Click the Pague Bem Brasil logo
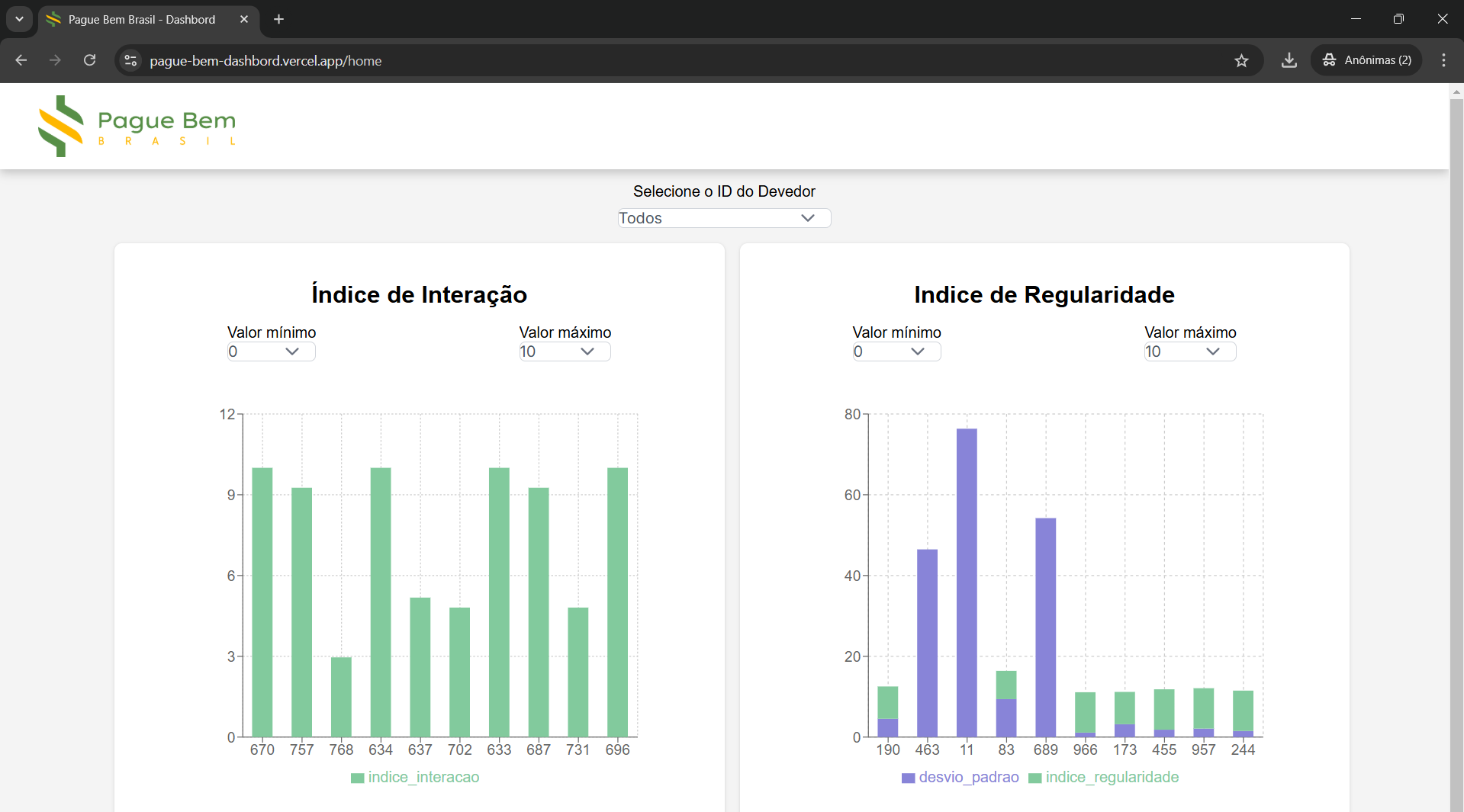 click(x=137, y=127)
